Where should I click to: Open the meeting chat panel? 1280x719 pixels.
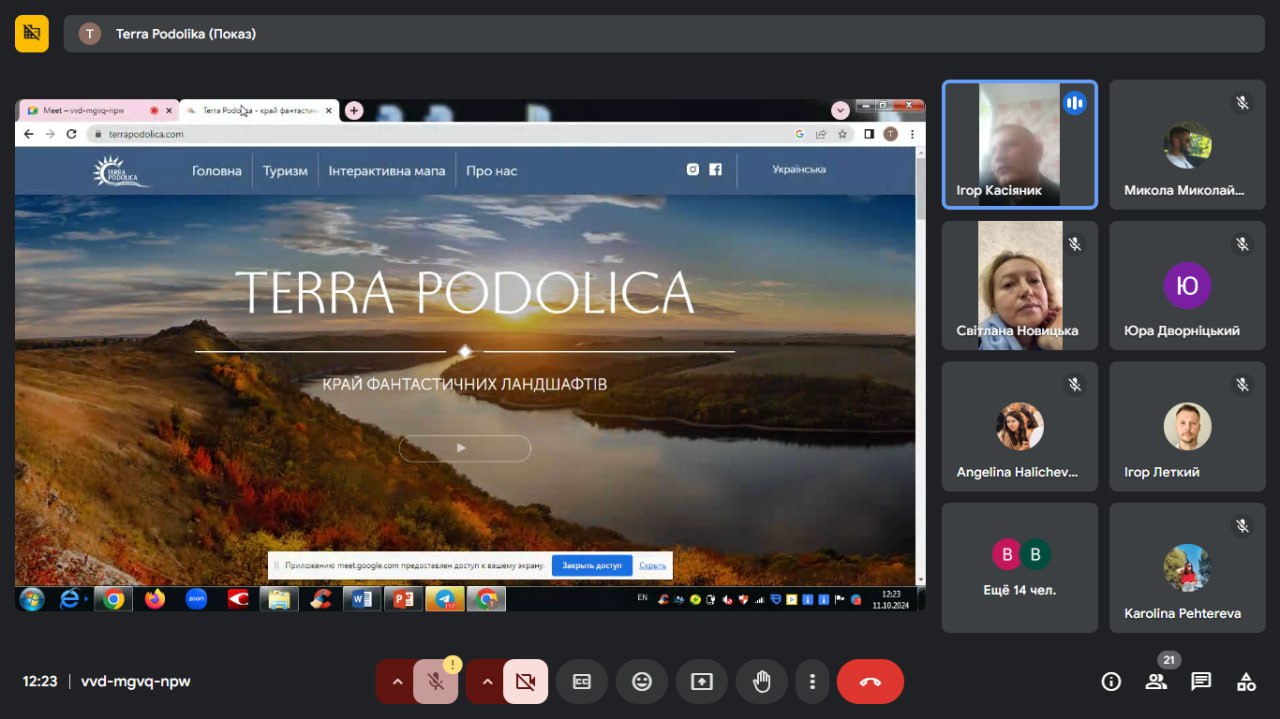[x=1201, y=681]
